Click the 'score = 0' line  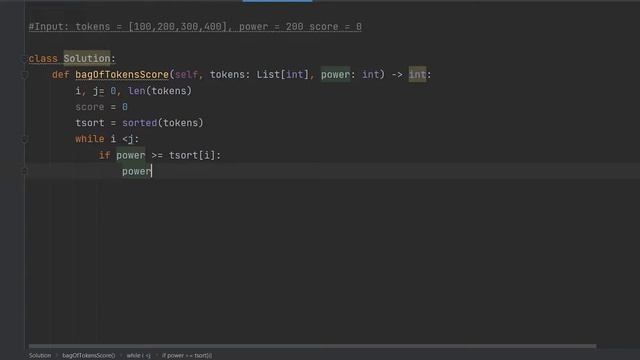[102, 107]
